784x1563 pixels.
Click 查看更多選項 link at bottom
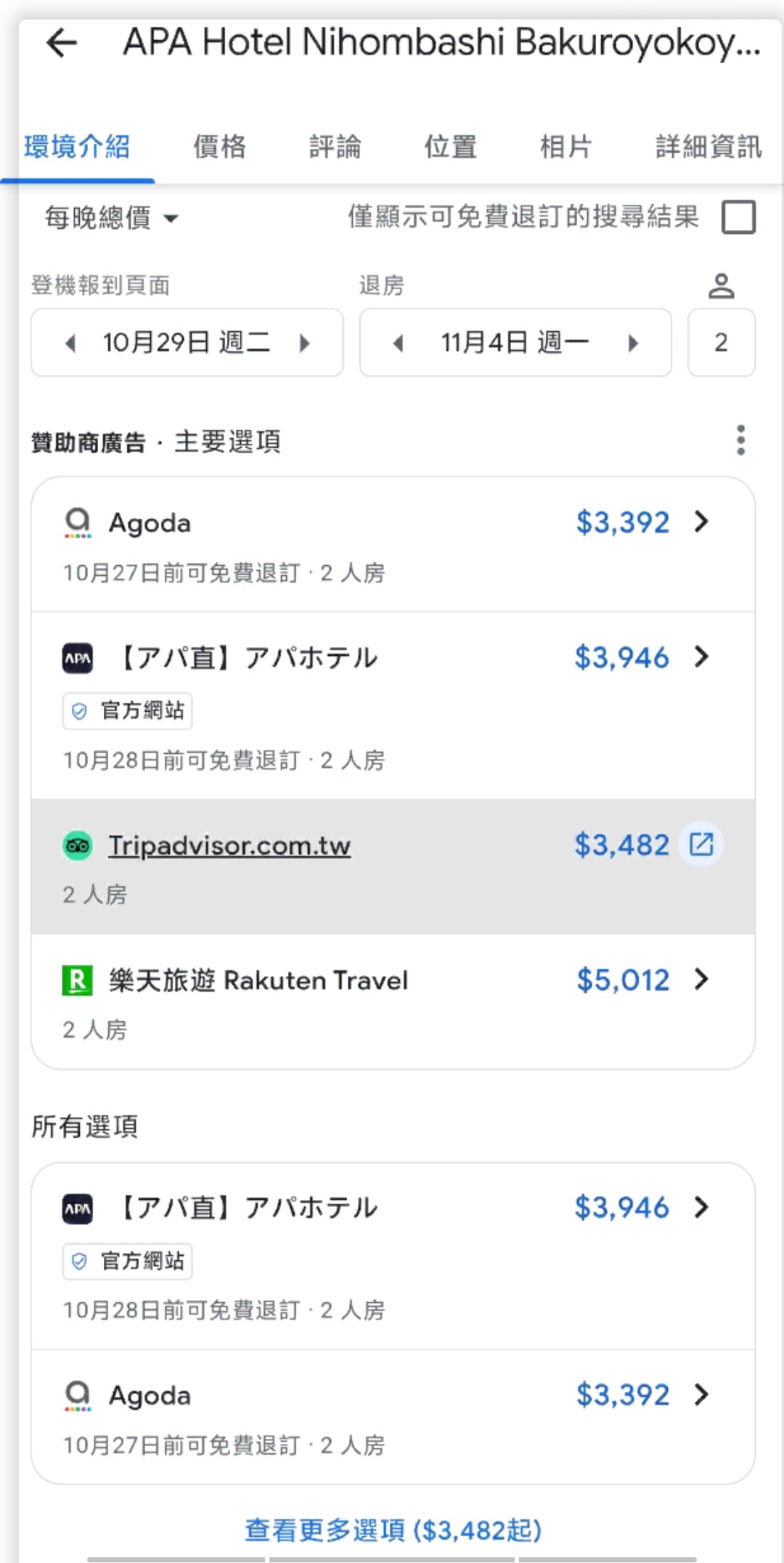pos(393,1530)
